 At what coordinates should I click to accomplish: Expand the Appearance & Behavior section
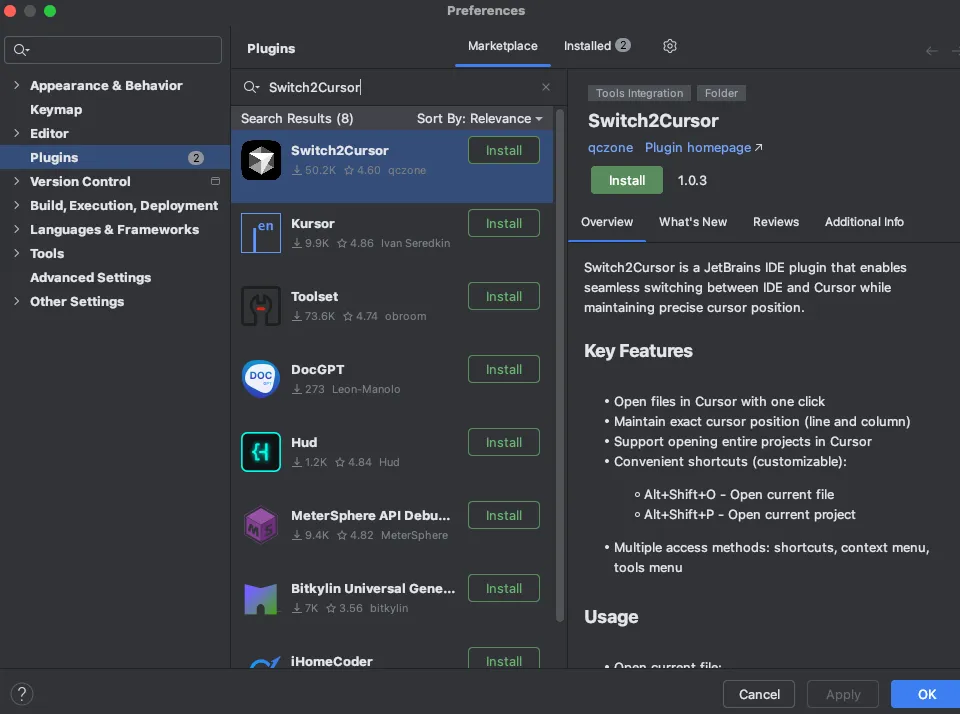coord(16,86)
